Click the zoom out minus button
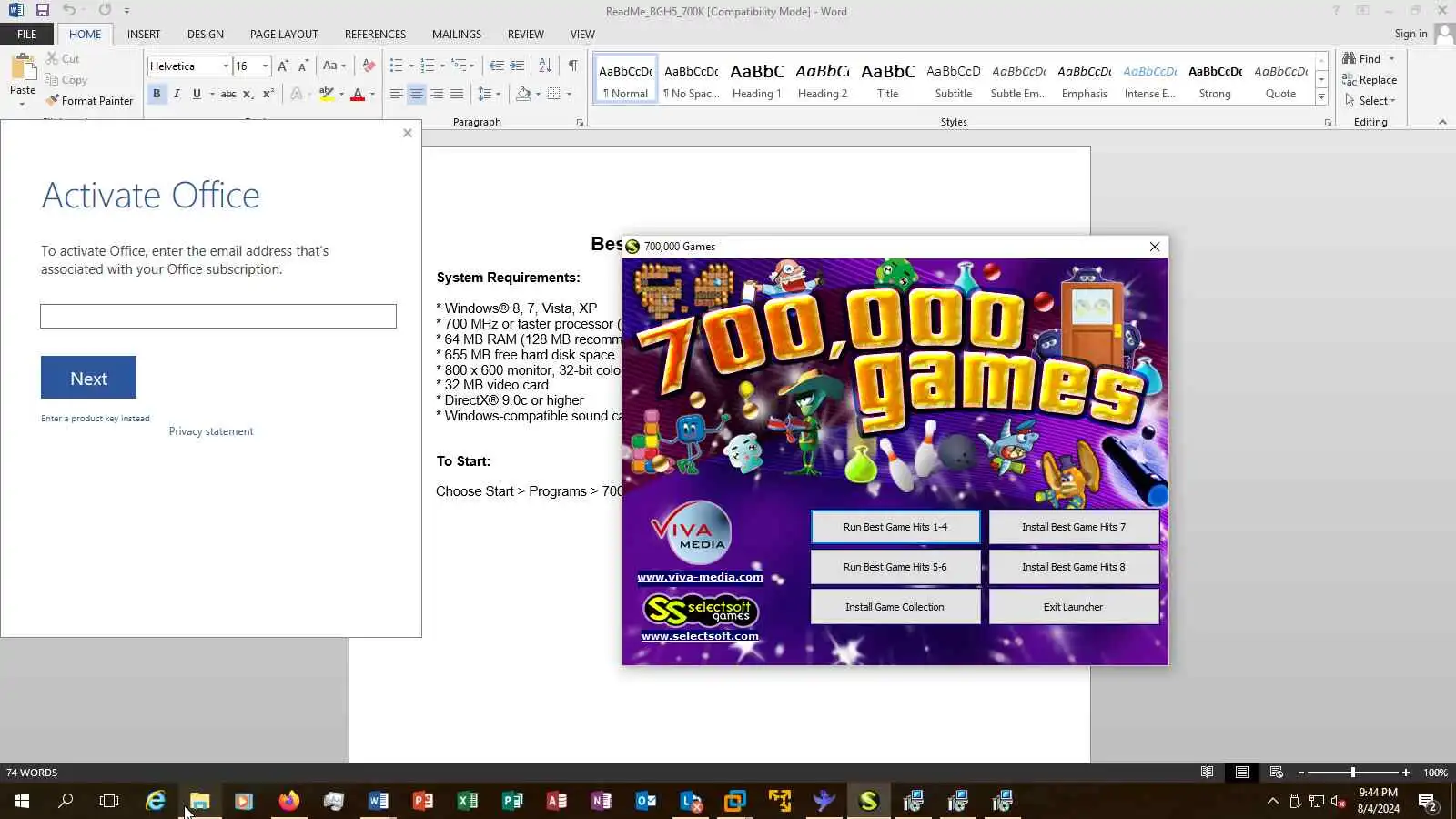This screenshot has width=1456, height=819. [1301, 773]
